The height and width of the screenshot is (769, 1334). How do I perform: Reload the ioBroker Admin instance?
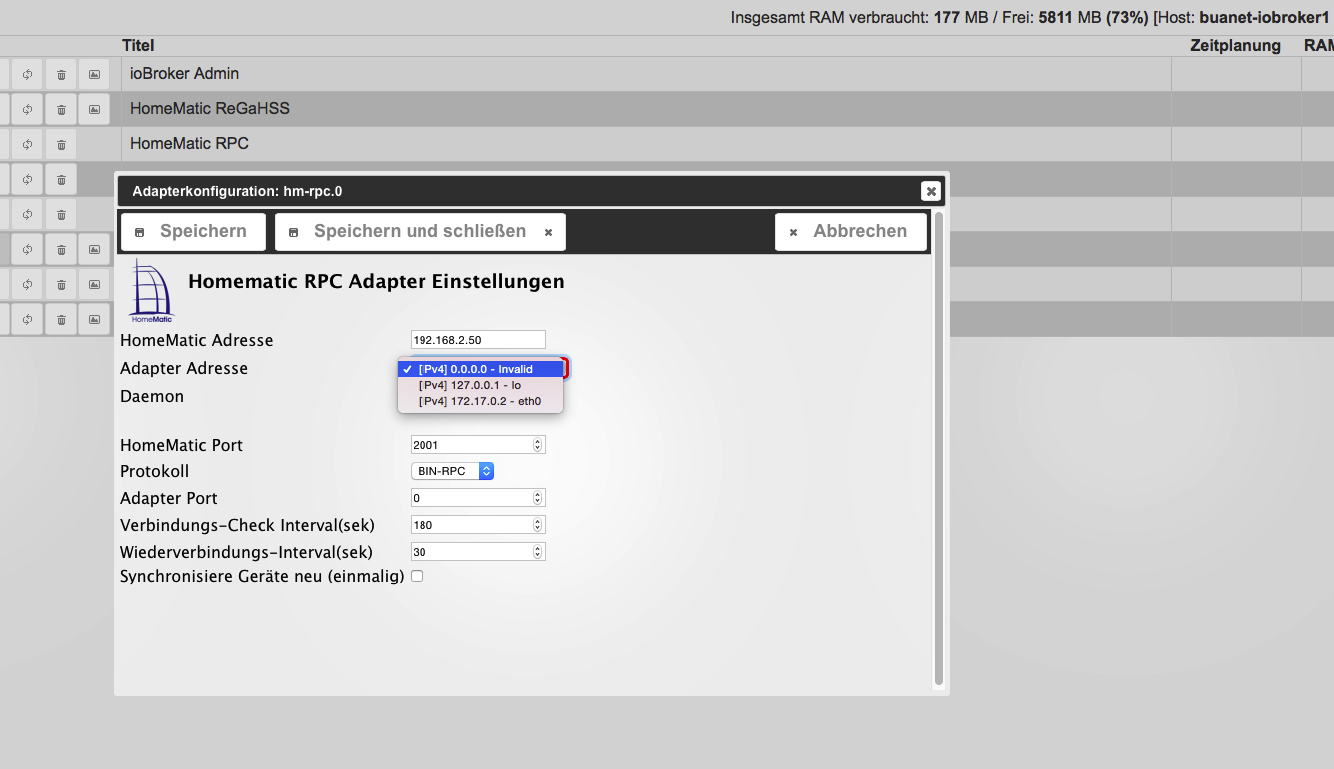27,74
